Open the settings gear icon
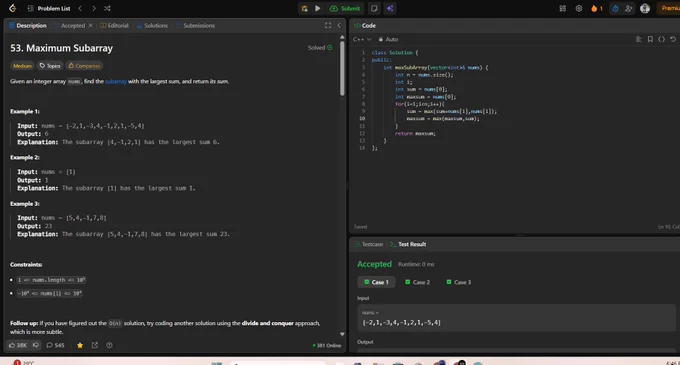The width and height of the screenshot is (680, 365). pos(579,8)
